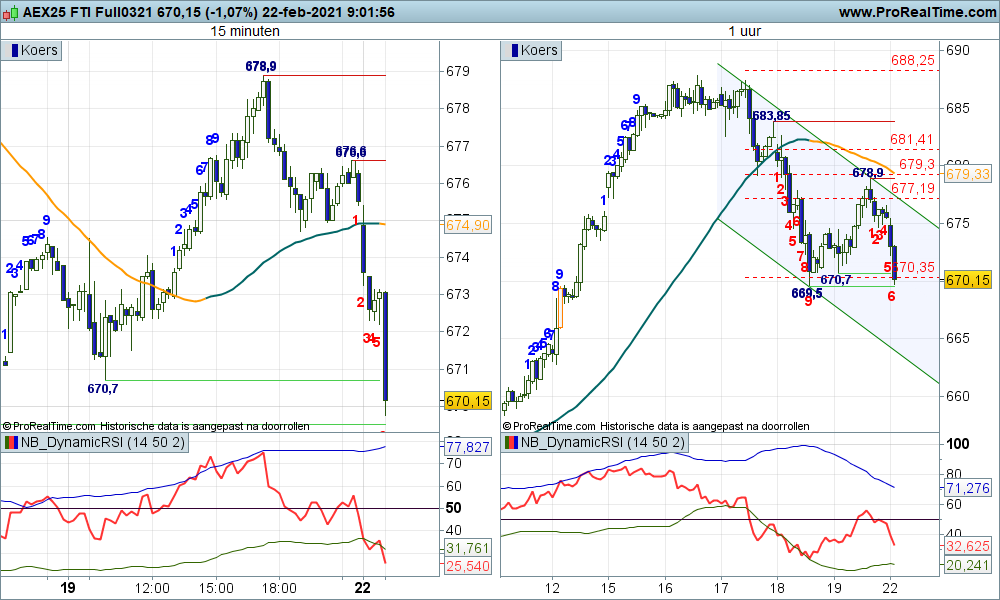Click the 18:00 time axis label

(279, 588)
